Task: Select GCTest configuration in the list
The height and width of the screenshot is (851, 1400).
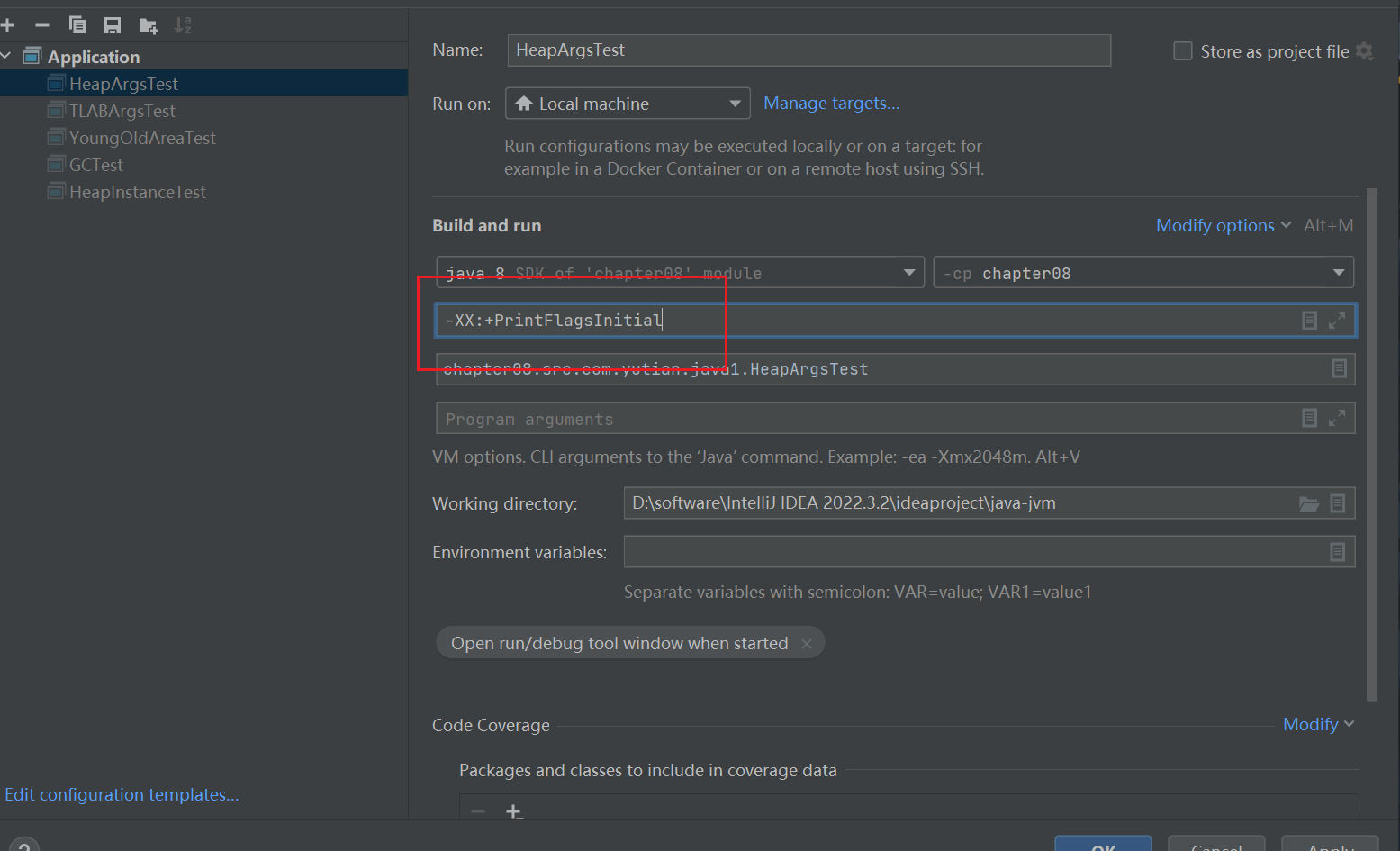Action: (95, 165)
